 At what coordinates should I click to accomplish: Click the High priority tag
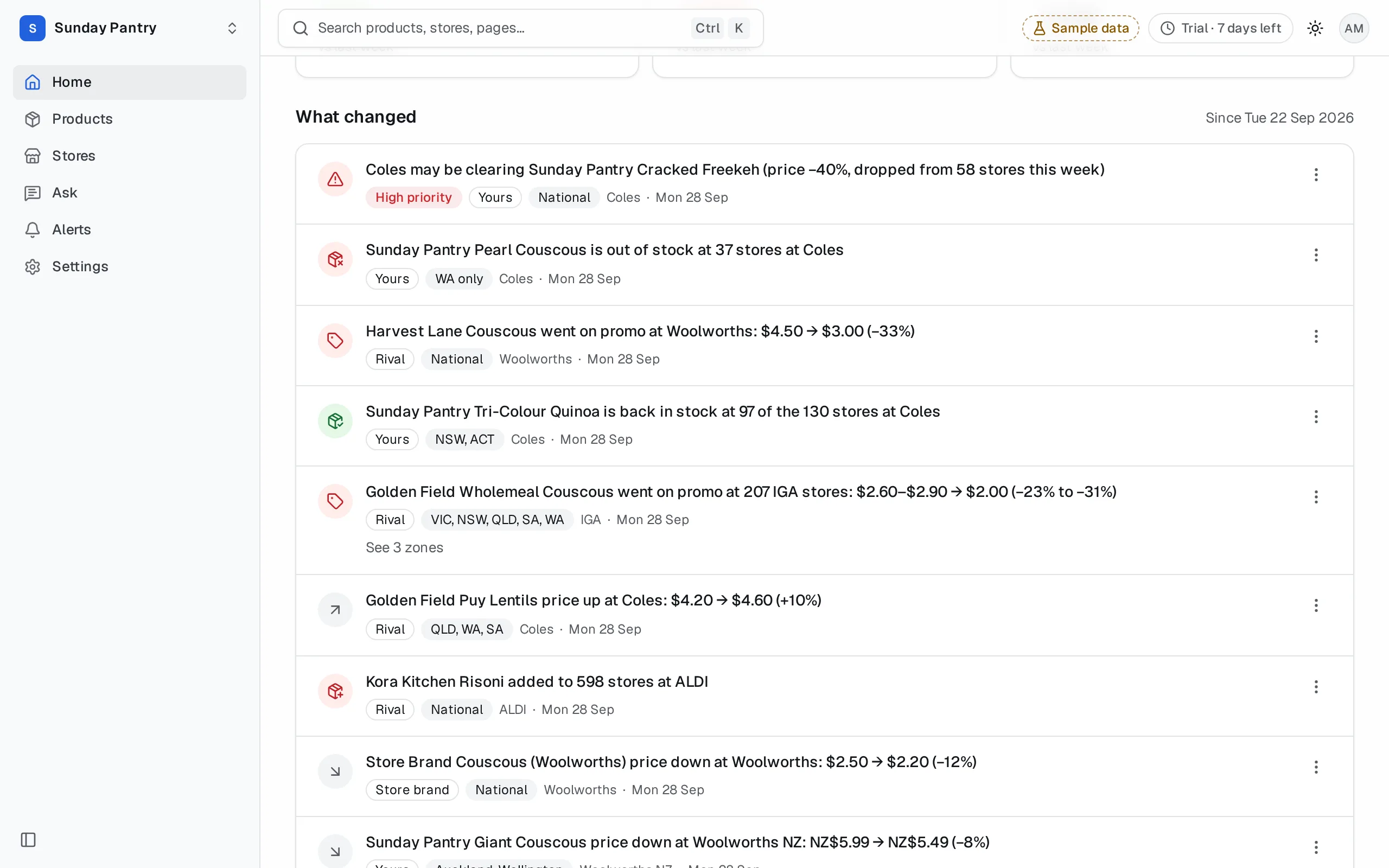tap(414, 197)
